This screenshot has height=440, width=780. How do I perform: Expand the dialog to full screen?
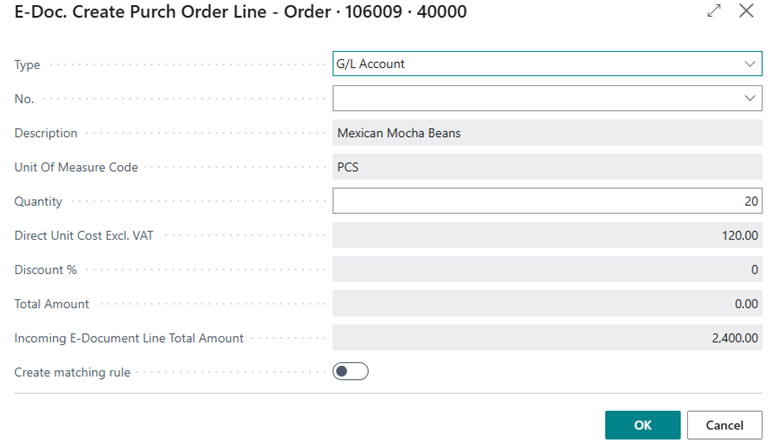(714, 11)
